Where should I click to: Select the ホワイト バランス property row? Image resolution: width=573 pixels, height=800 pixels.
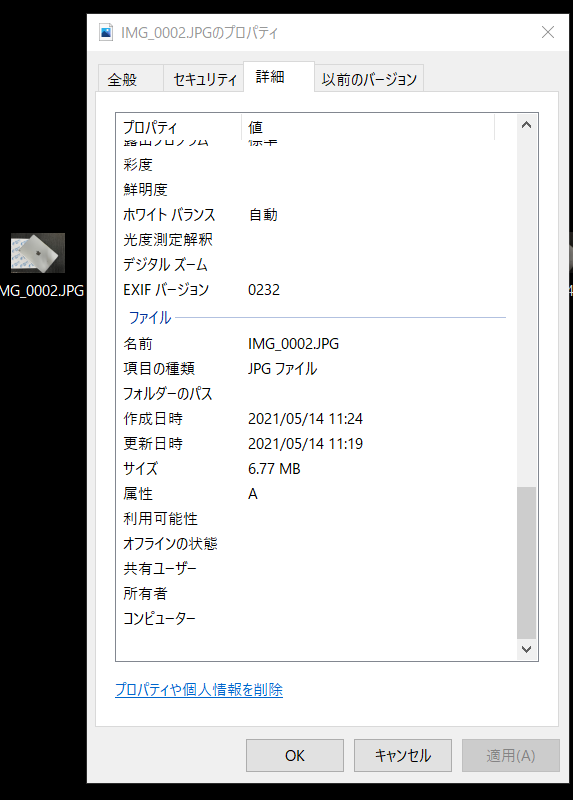tap(316, 215)
